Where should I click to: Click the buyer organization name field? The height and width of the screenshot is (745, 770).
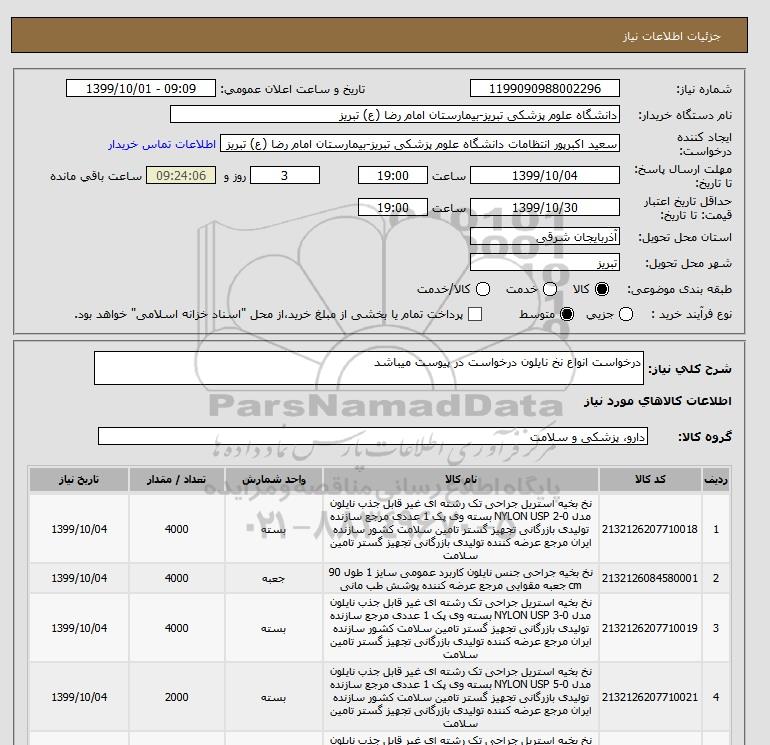(x=395, y=114)
